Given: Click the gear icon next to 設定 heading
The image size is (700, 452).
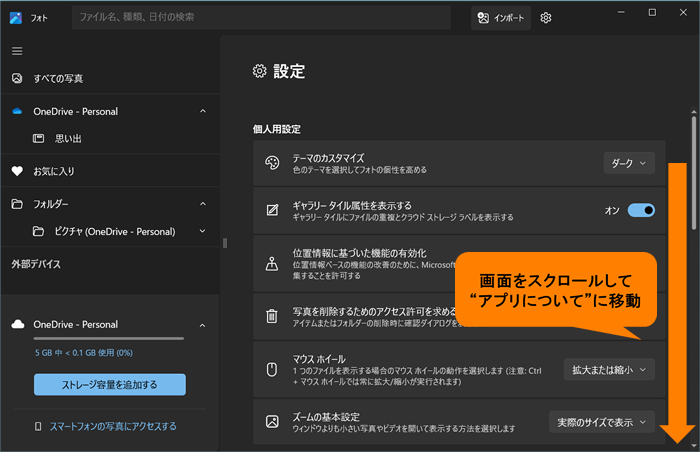Looking at the screenshot, I should pos(259,71).
